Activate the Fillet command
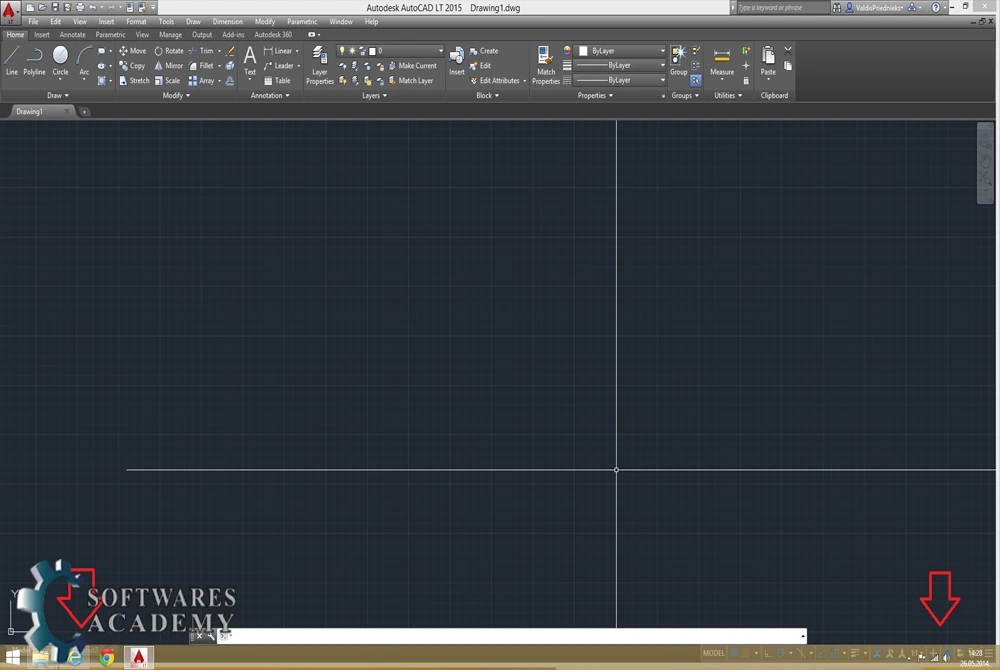This screenshot has height=670, width=1000. pyautogui.click(x=201, y=66)
